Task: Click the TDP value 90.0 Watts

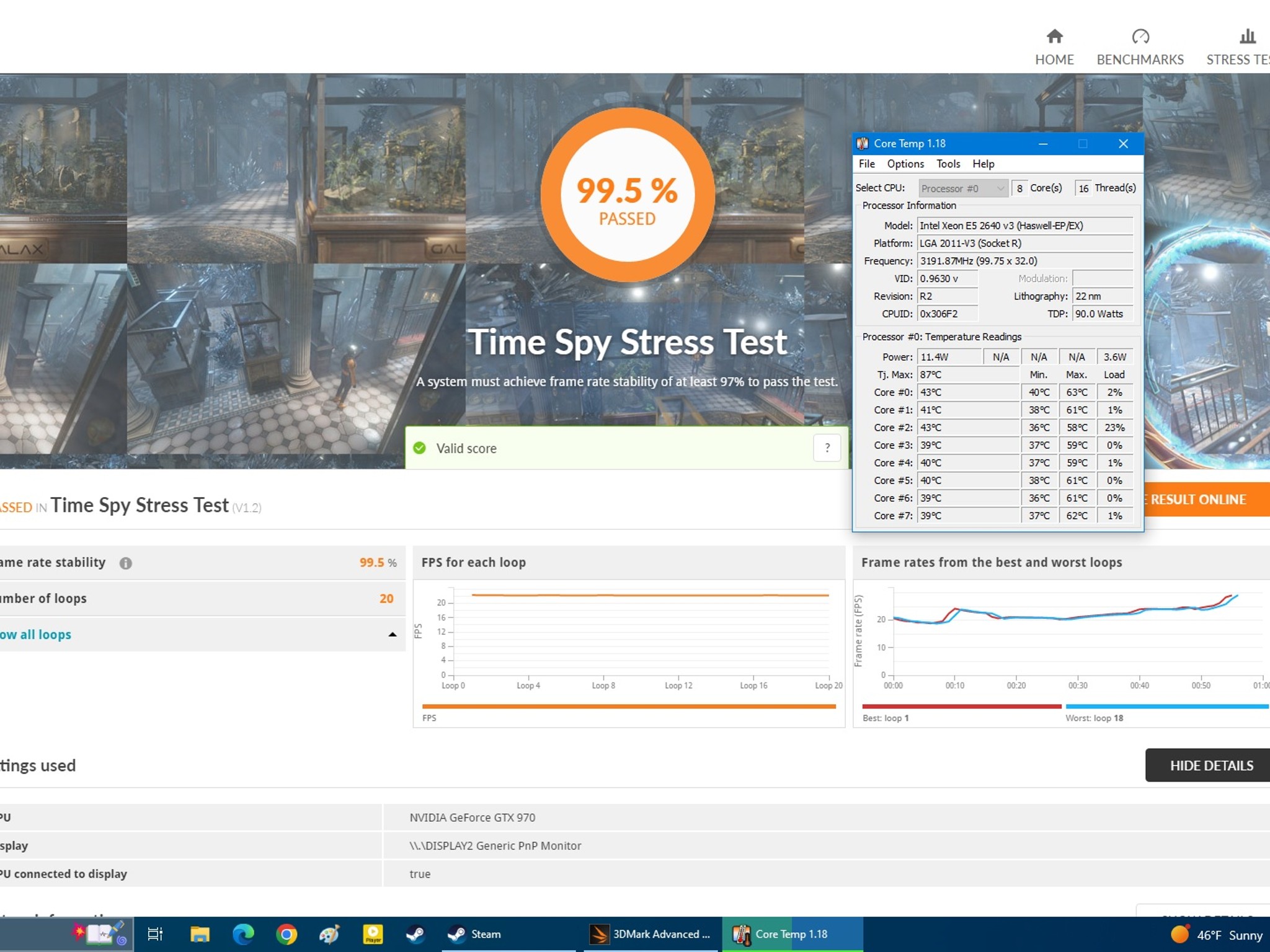Action: pos(1103,314)
